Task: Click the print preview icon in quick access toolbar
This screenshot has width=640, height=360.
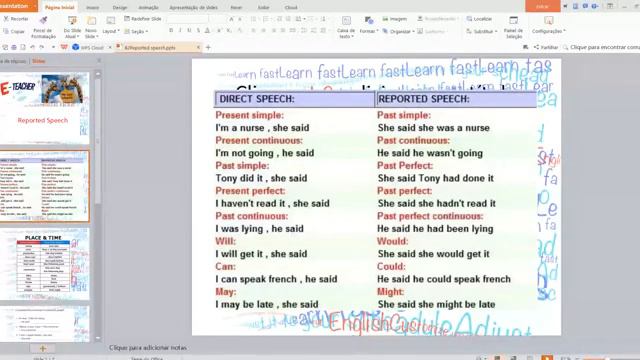Action: point(23,47)
